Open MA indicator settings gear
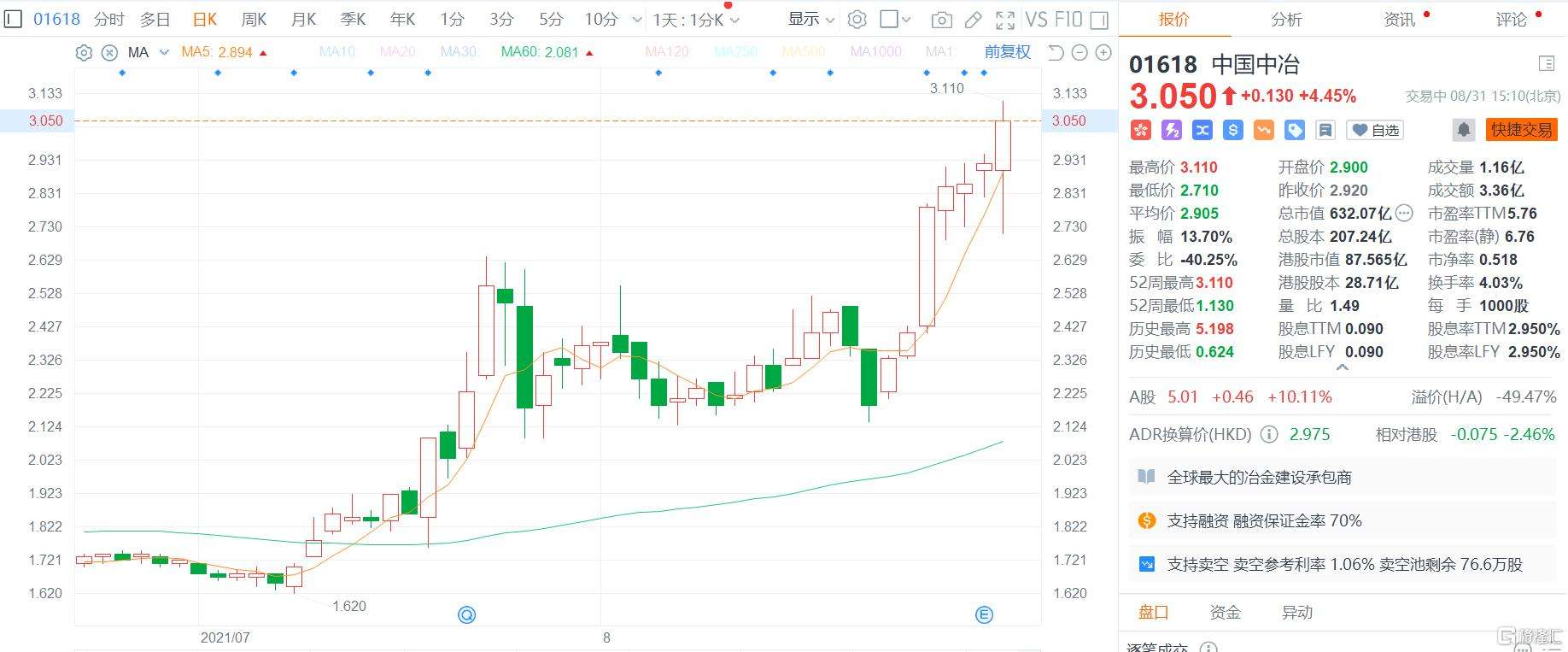Screen dimensions: 1568x652 (84, 52)
